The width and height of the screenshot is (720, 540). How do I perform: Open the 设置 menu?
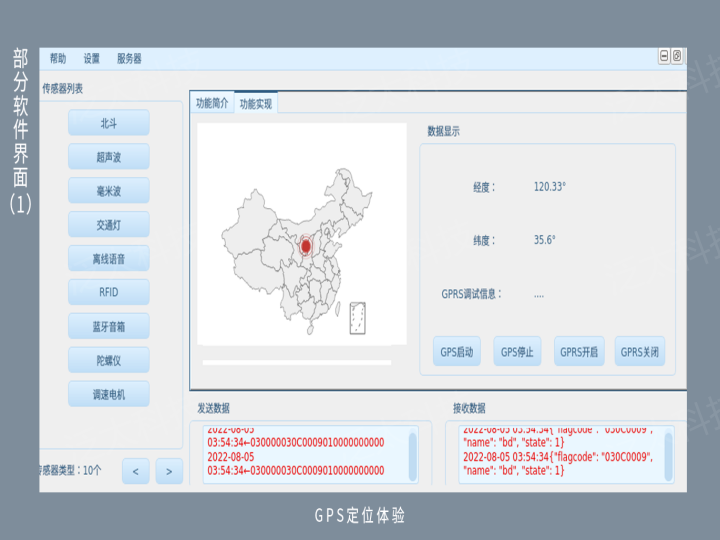(x=92, y=59)
